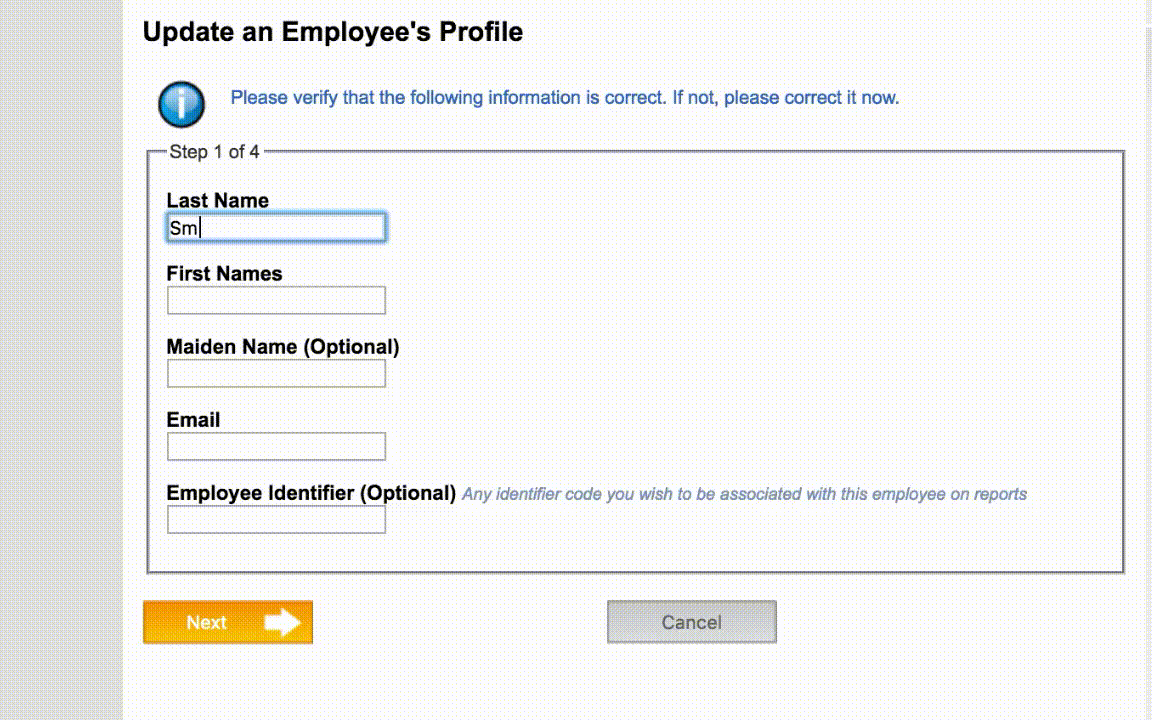Click the Step 1 of 4 legend
Image resolution: width=1152 pixels, height=720 pixels.
coord(214,152)
